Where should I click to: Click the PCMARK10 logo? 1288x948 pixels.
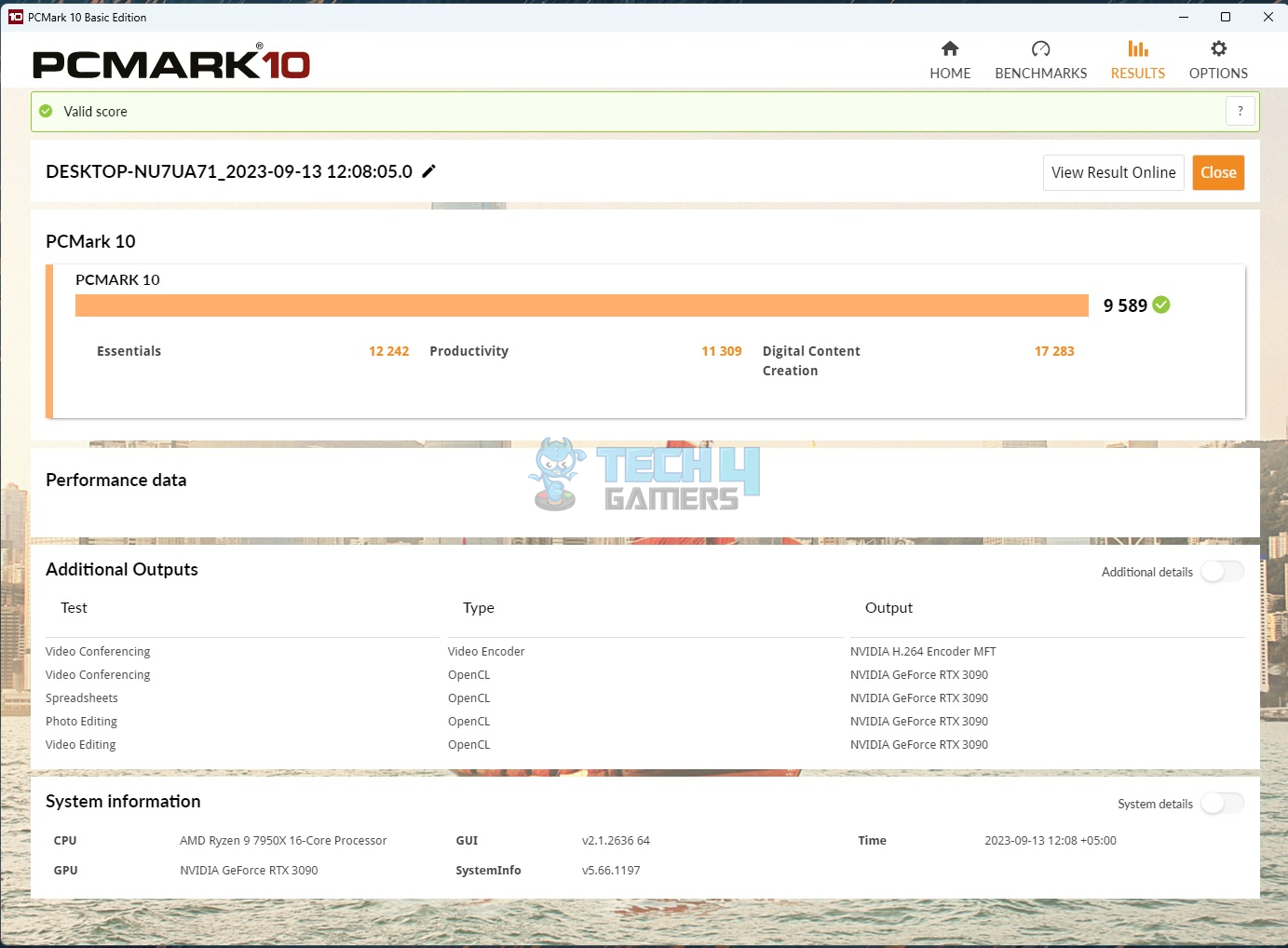point(171,62)
